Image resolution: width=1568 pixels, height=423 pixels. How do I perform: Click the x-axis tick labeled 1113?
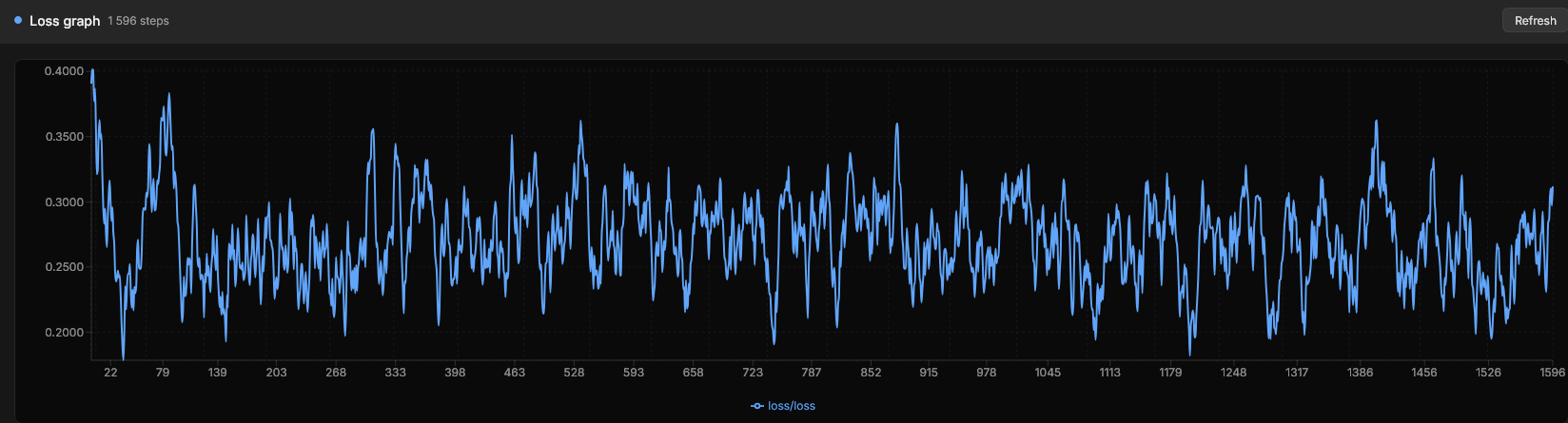(1109, 373)
